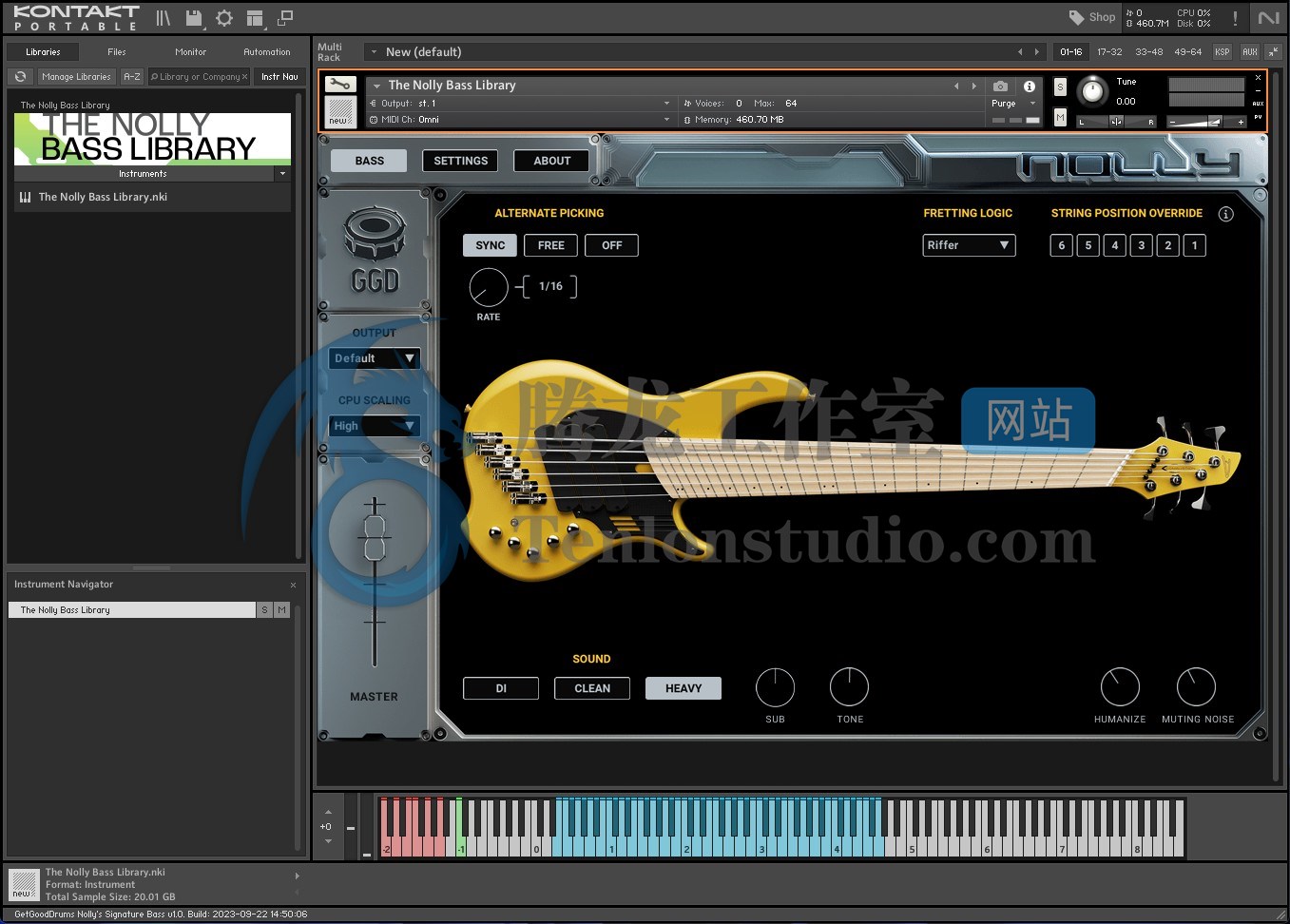Select rack page 17-32
This screenshot has height=924, width=1290.
(x=1109, y=51)
